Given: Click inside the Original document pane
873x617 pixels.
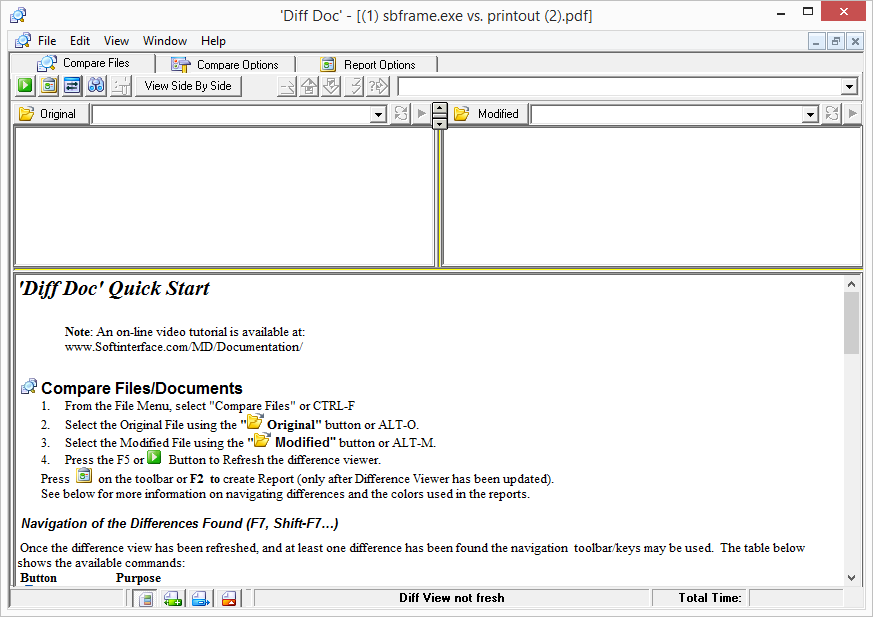Looking at the screenshot, I should (x=224, y=196).
